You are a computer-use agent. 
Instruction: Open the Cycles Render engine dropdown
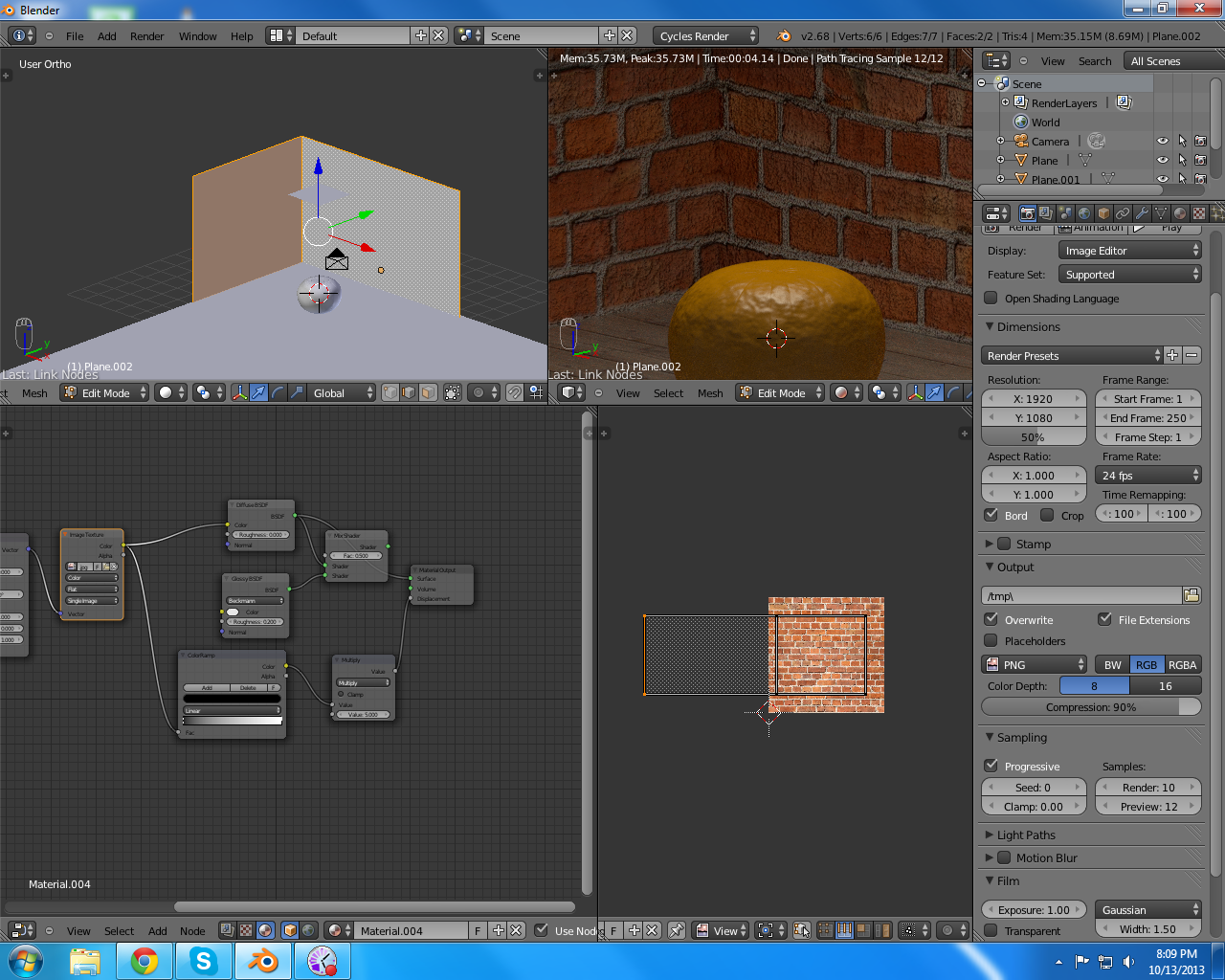705,35
